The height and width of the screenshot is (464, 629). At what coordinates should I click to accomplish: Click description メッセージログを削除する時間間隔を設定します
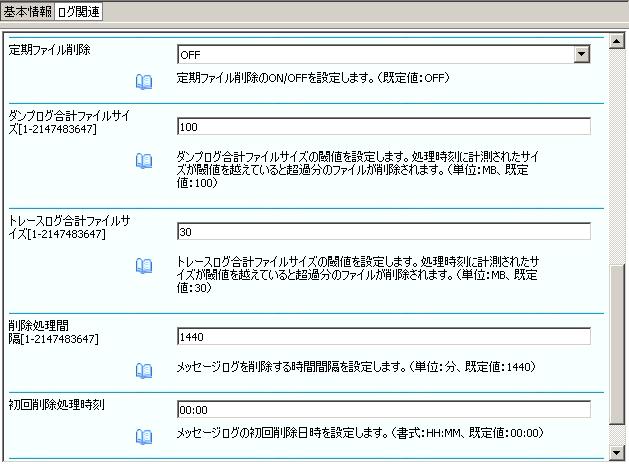[356, 366]
